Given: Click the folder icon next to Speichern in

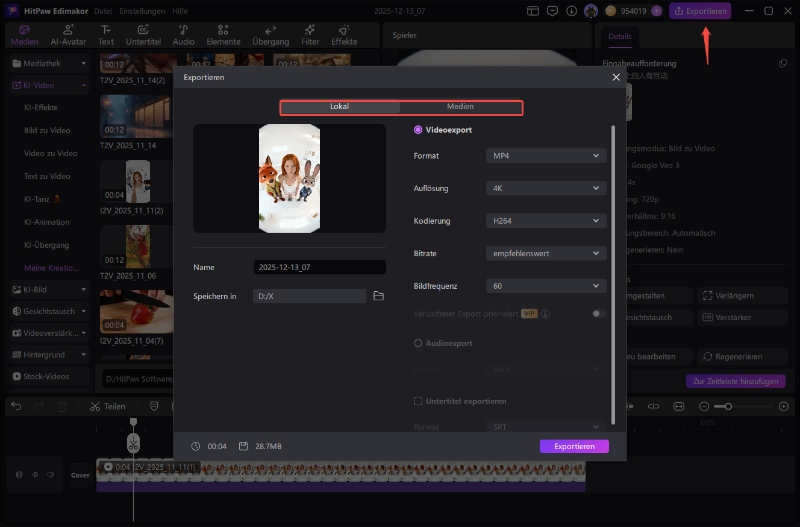Looking at the screenshot, I should coord(378,296).
